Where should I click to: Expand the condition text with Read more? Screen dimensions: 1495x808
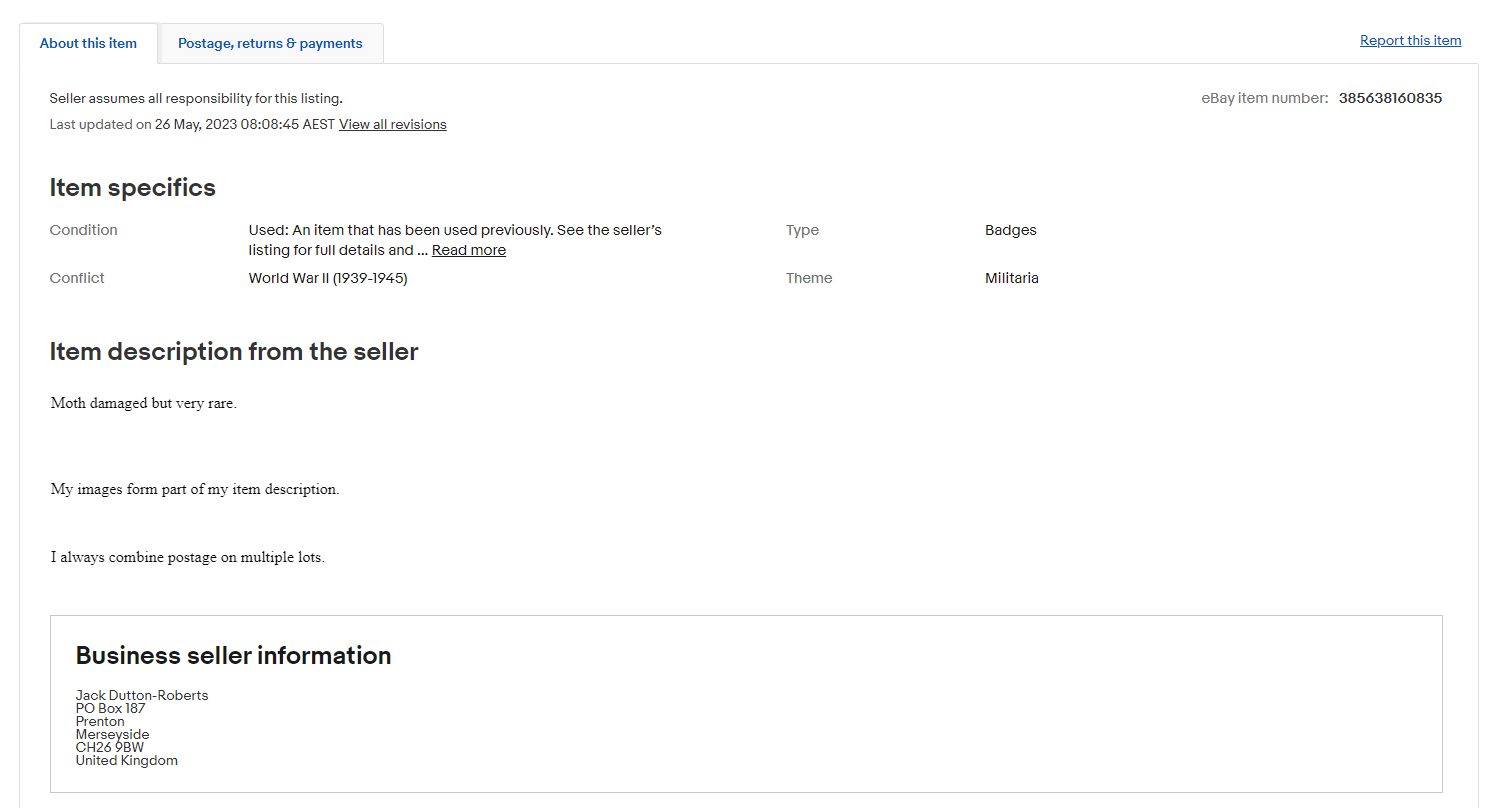point(468,250)
